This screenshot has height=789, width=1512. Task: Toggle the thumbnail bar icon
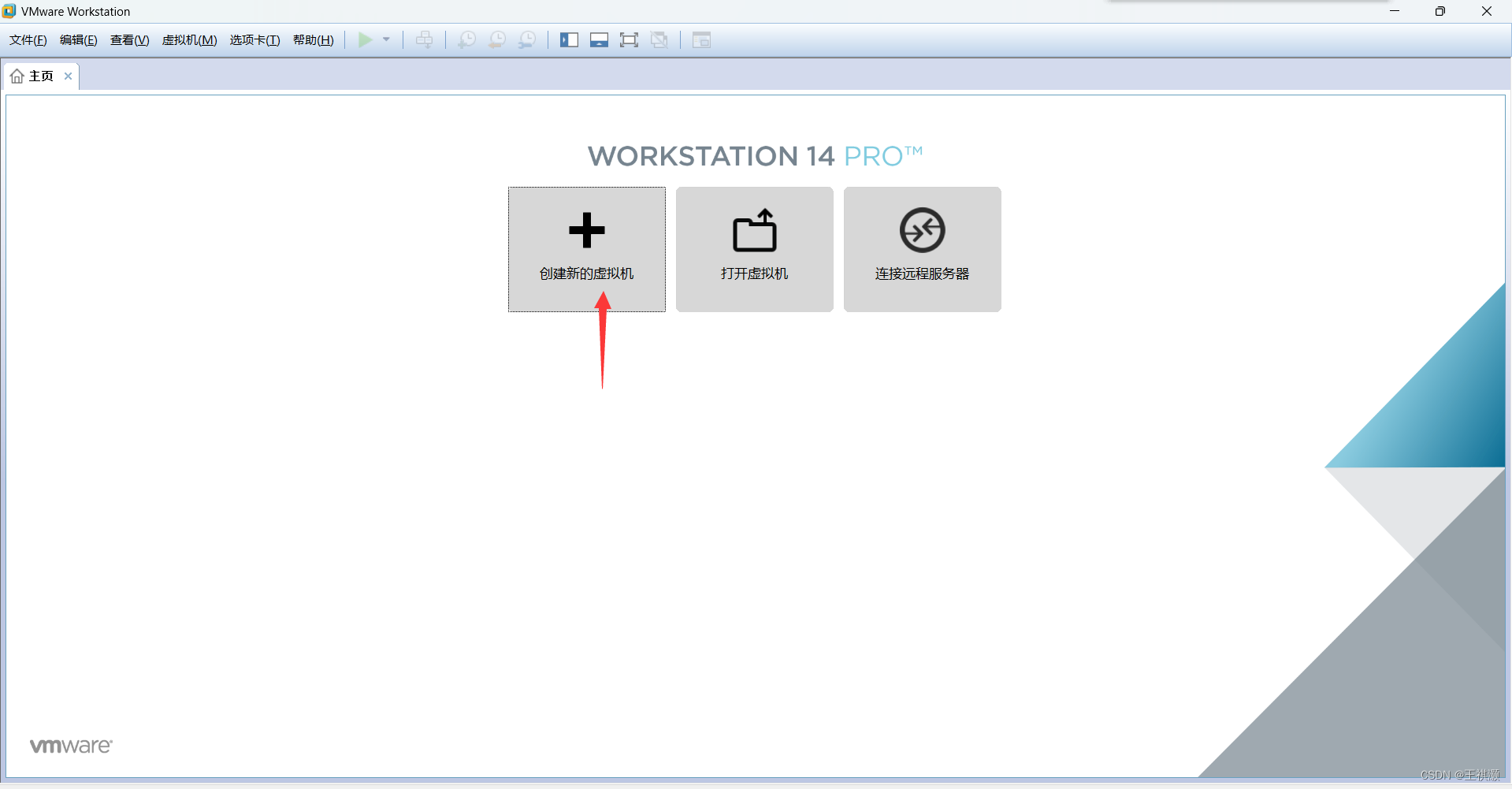[x=599, y=39]
